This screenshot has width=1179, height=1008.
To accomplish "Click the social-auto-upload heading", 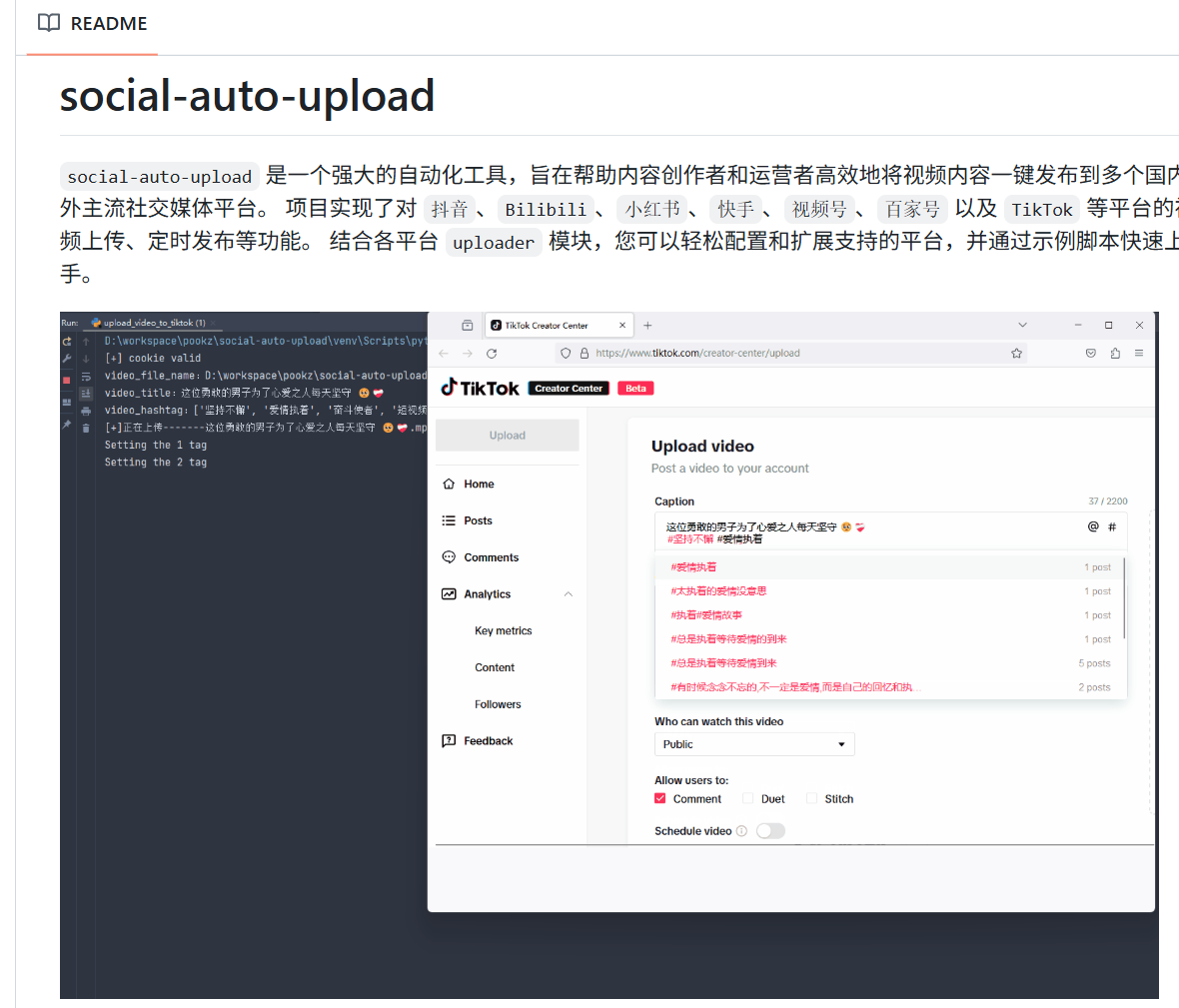I will [x=248, y=96].
